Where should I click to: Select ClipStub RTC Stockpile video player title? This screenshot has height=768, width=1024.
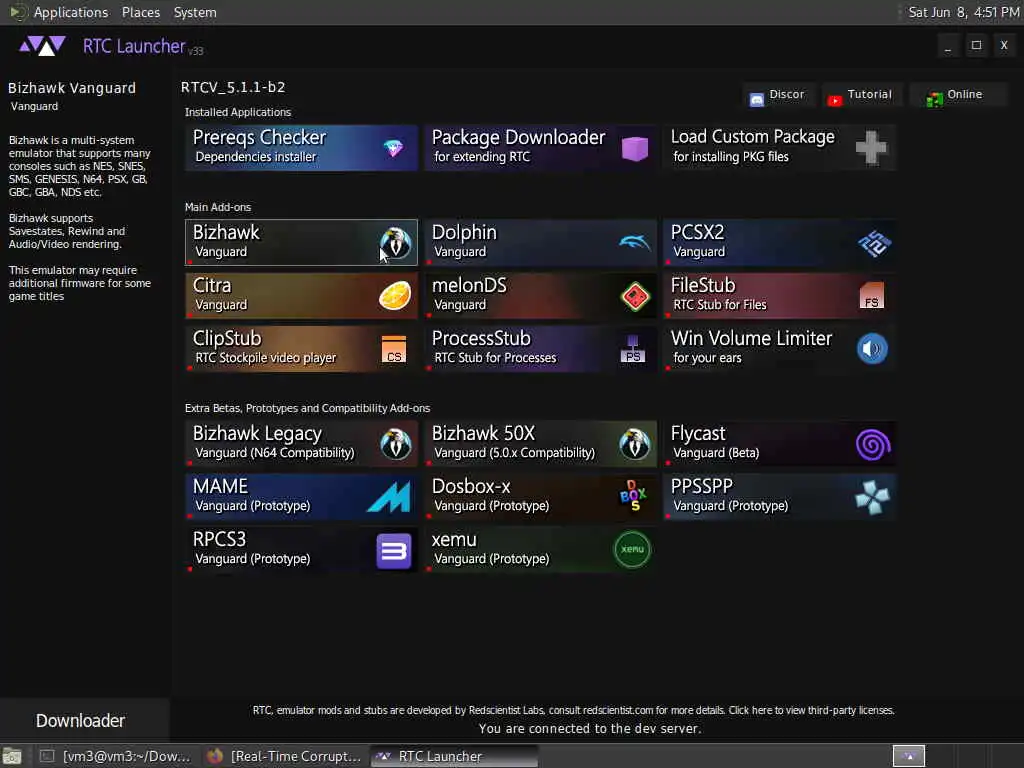tap(227, 338)
